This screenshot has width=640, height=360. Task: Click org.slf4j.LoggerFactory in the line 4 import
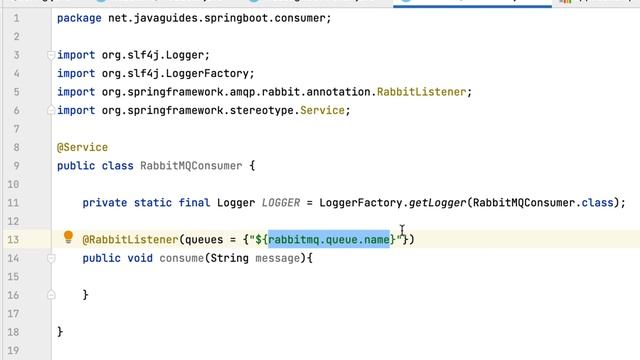(175, 73)
